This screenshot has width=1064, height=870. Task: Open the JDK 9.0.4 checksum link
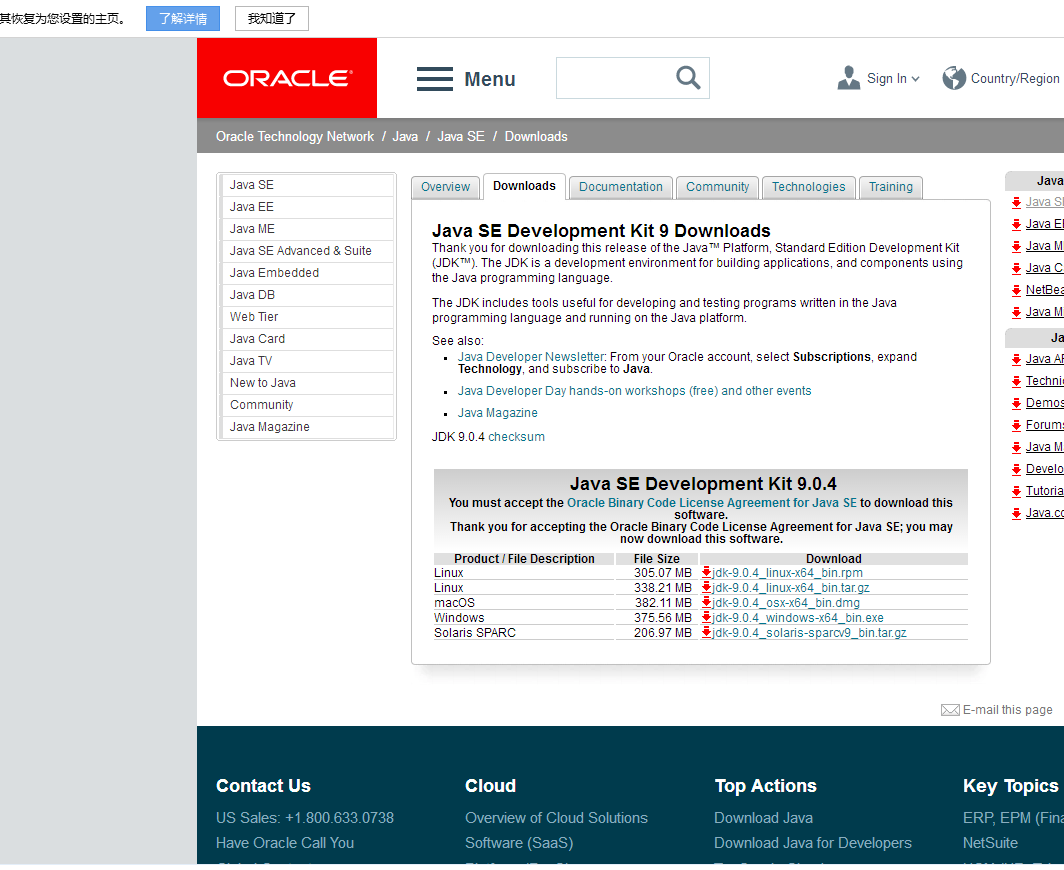pos(516,437)
